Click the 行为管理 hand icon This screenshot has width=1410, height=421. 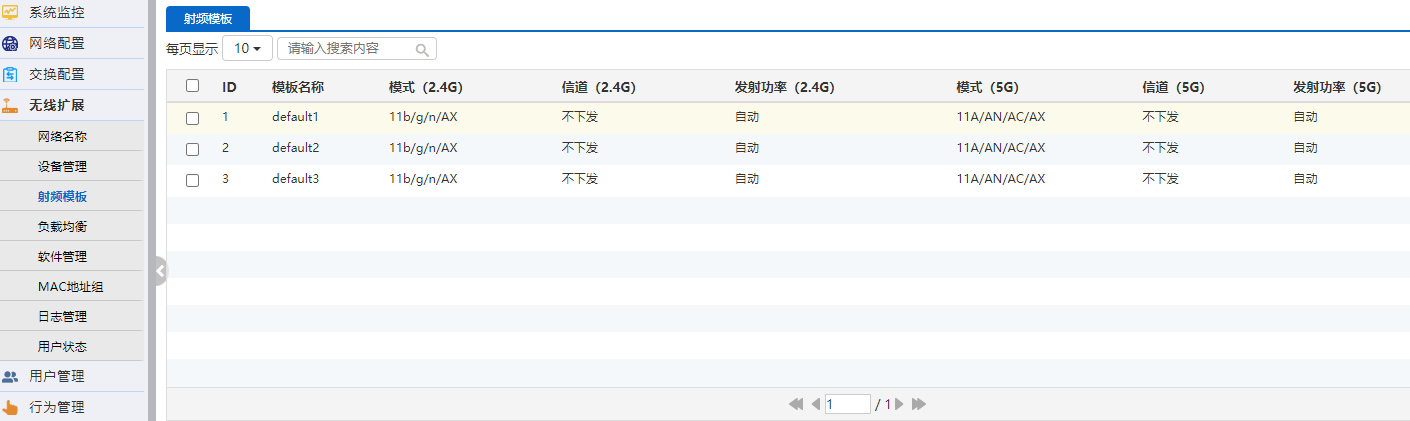pos(10,408)
